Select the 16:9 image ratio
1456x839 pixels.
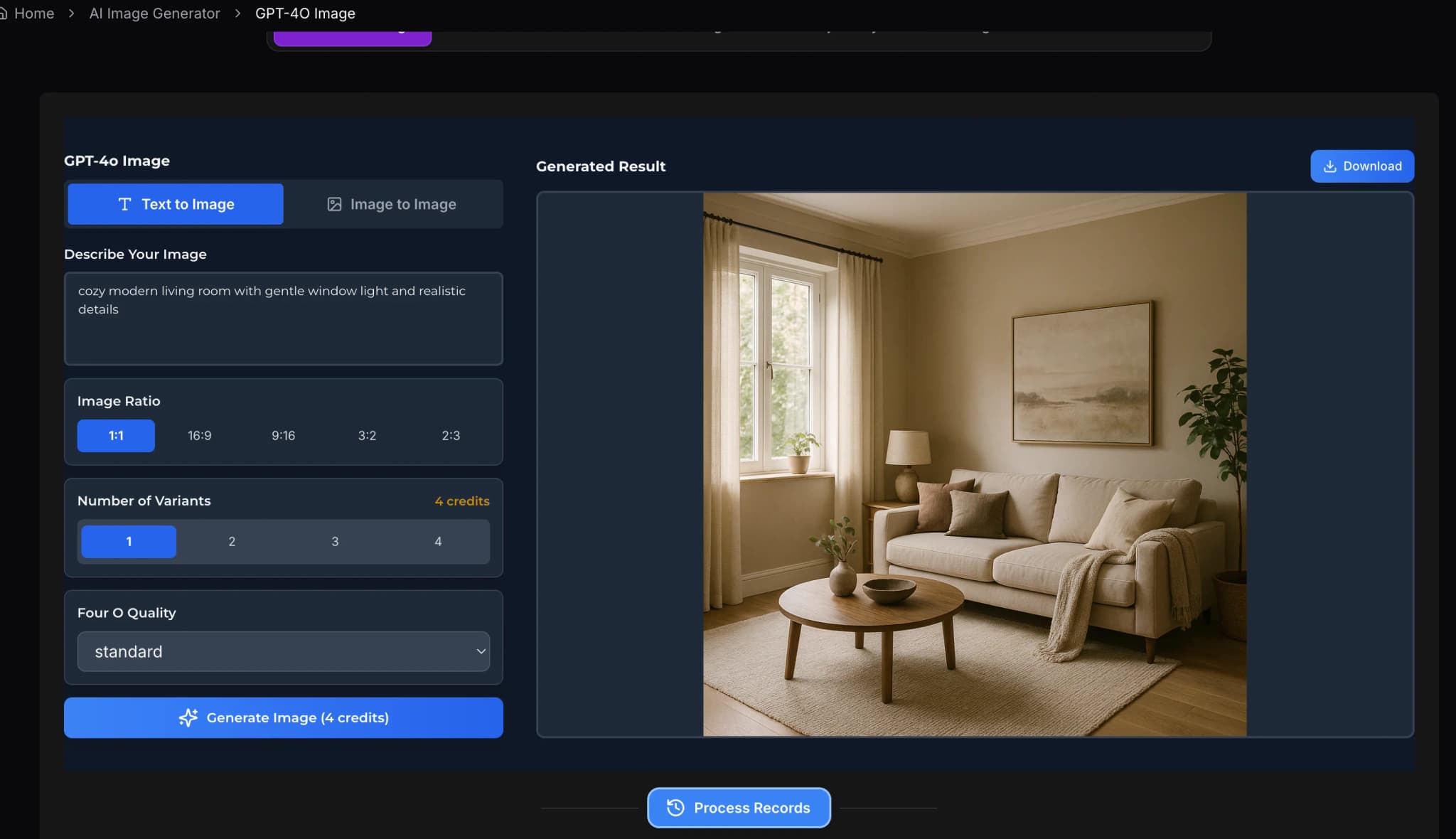(199, 436)
